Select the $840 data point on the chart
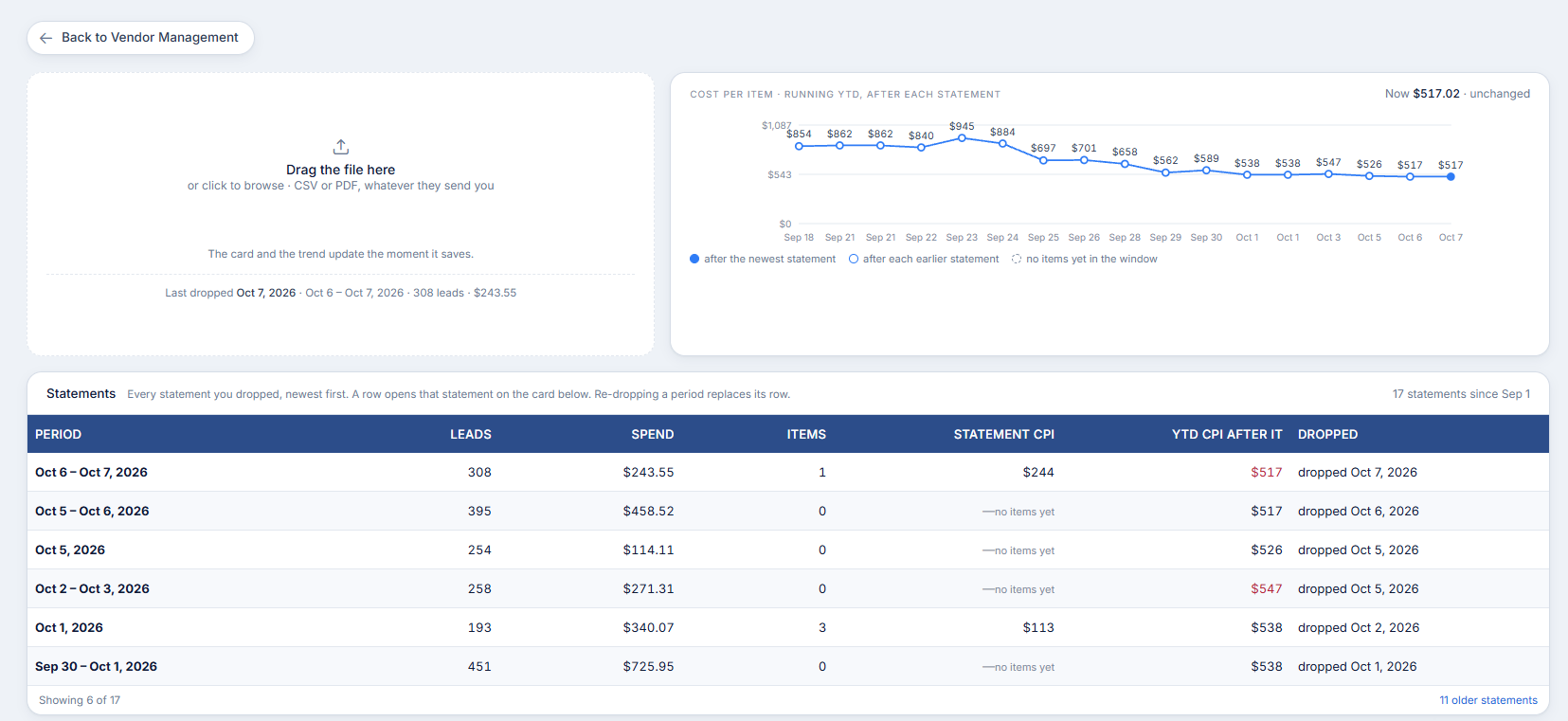Image resolution: width=1568 pixels, height=721 pixels. (921, 147)
